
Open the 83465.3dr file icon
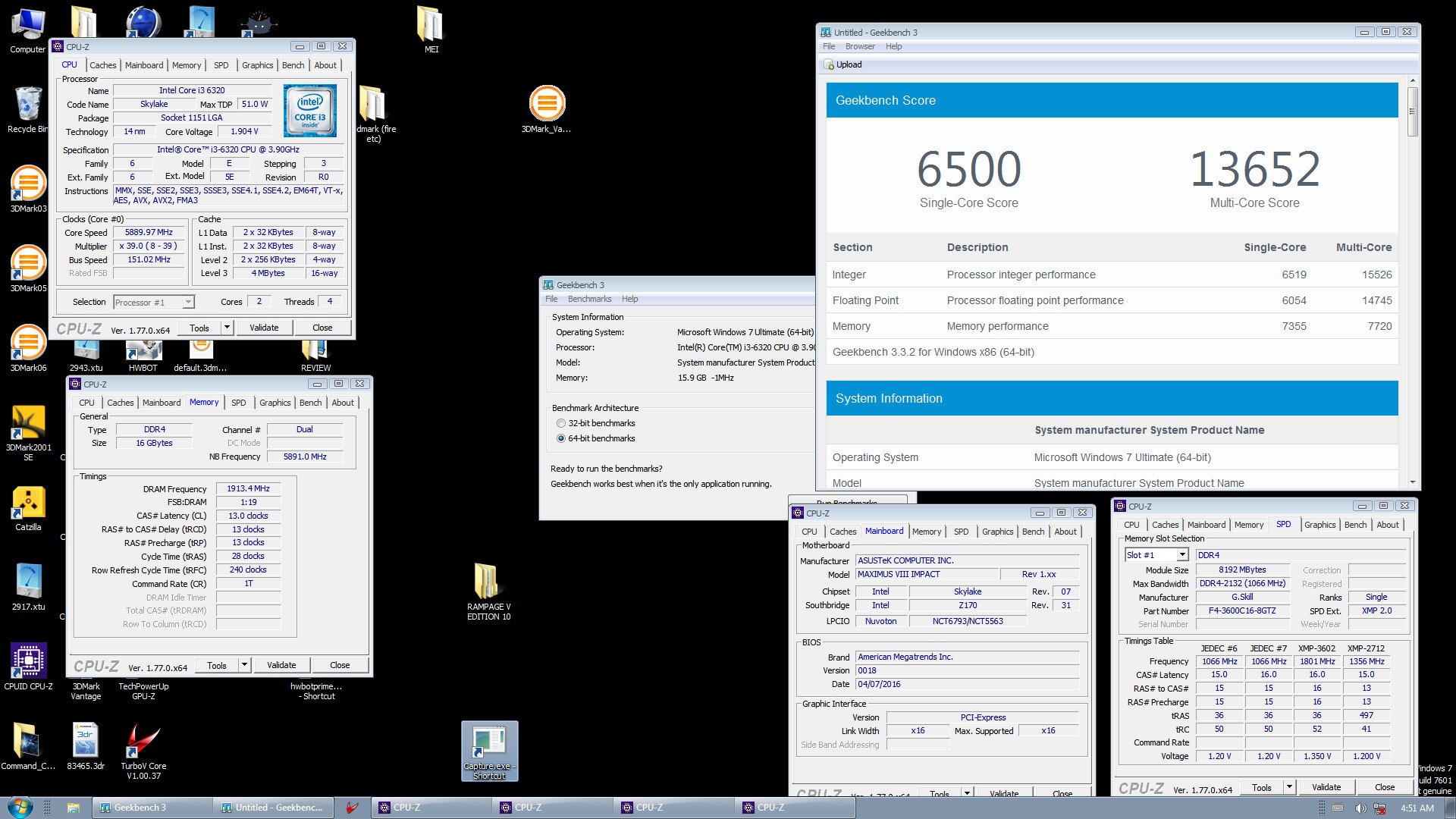(x=86, y=747)
